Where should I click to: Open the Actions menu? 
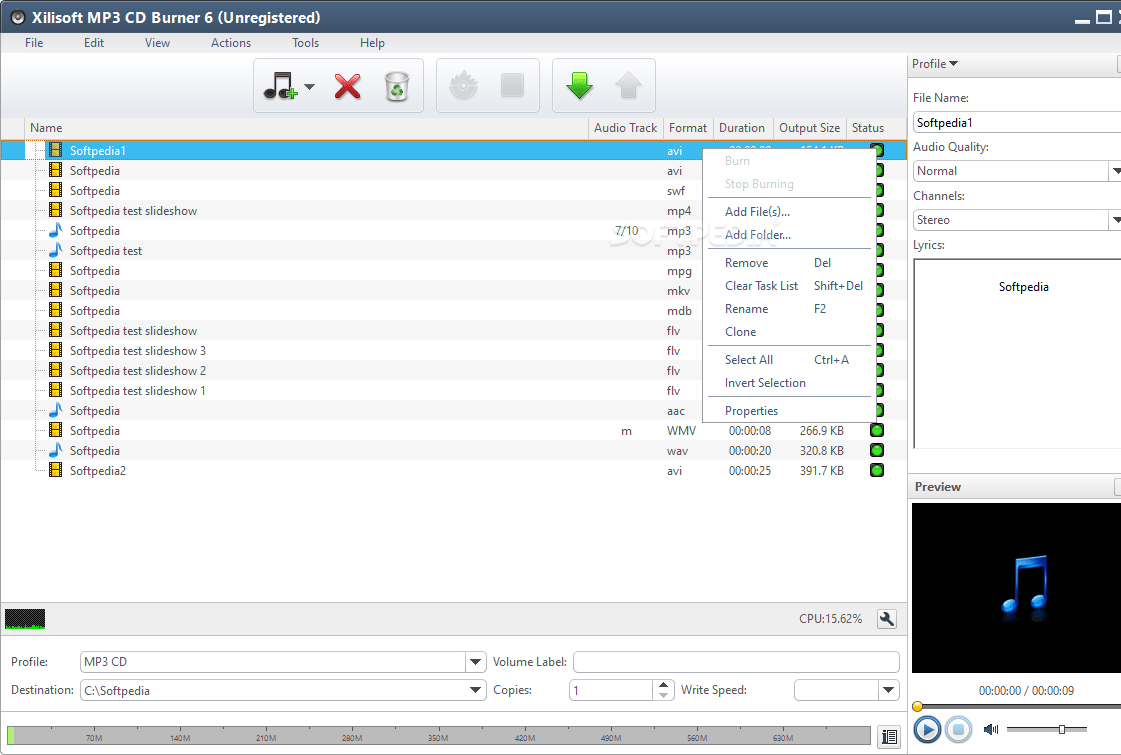pyautogui.click(x=230, y=43)
